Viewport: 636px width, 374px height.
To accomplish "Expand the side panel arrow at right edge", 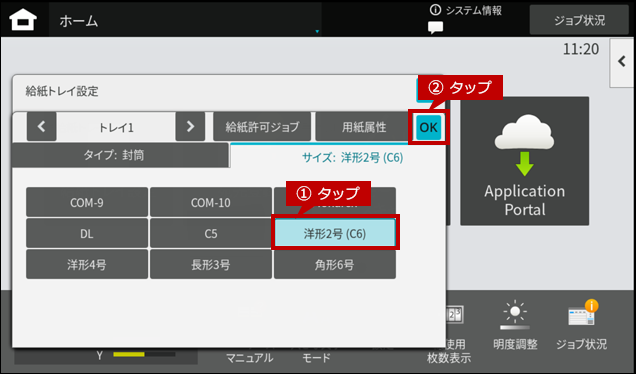I will pyautogui.click(x=622, y=62).
